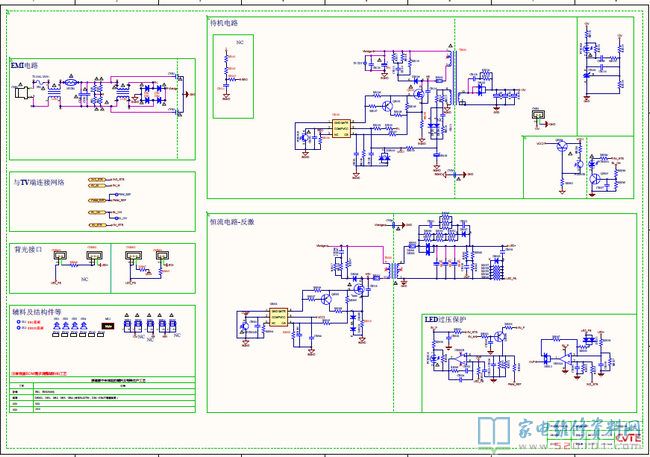
Task: Click the first blue heatsink symbol in the accessories section
Action: pyautogui.click(x=57, y=325)
